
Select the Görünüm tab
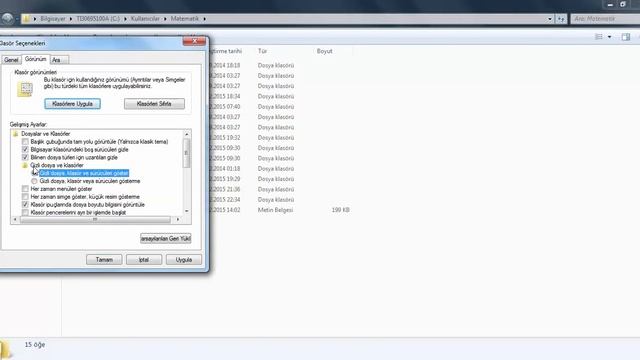[x=36, y=59]
